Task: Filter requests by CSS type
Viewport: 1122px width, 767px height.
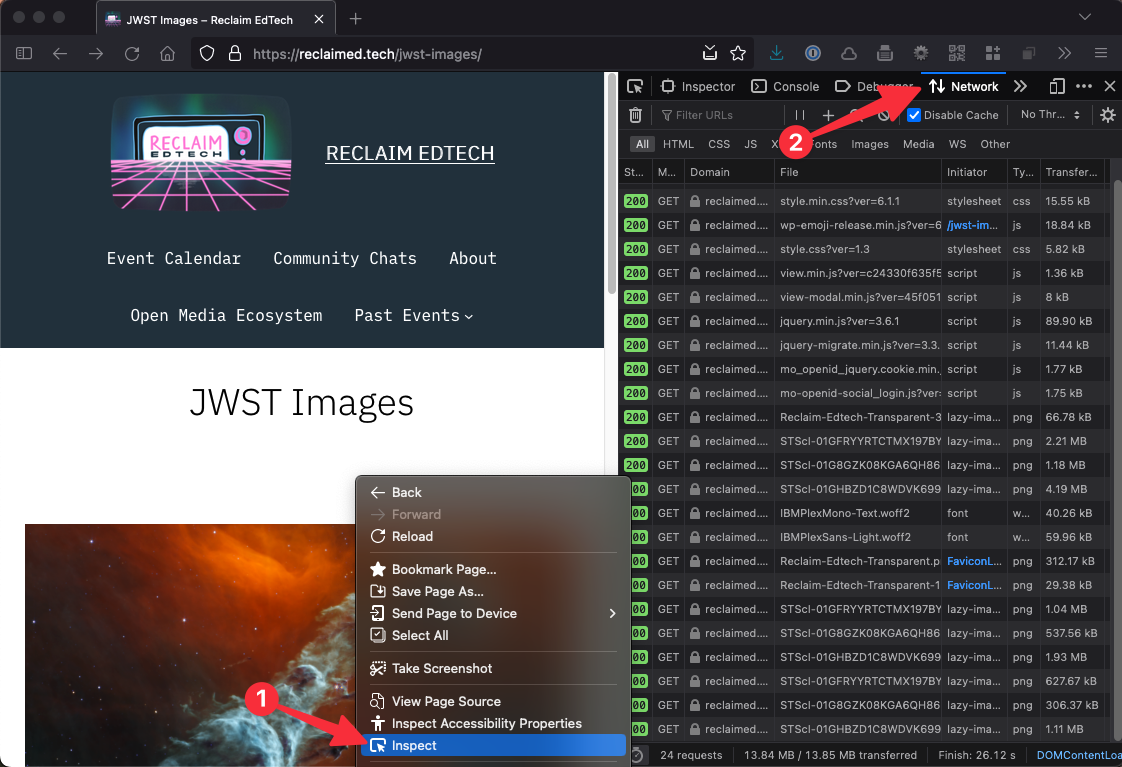Action: coord(719,144)
